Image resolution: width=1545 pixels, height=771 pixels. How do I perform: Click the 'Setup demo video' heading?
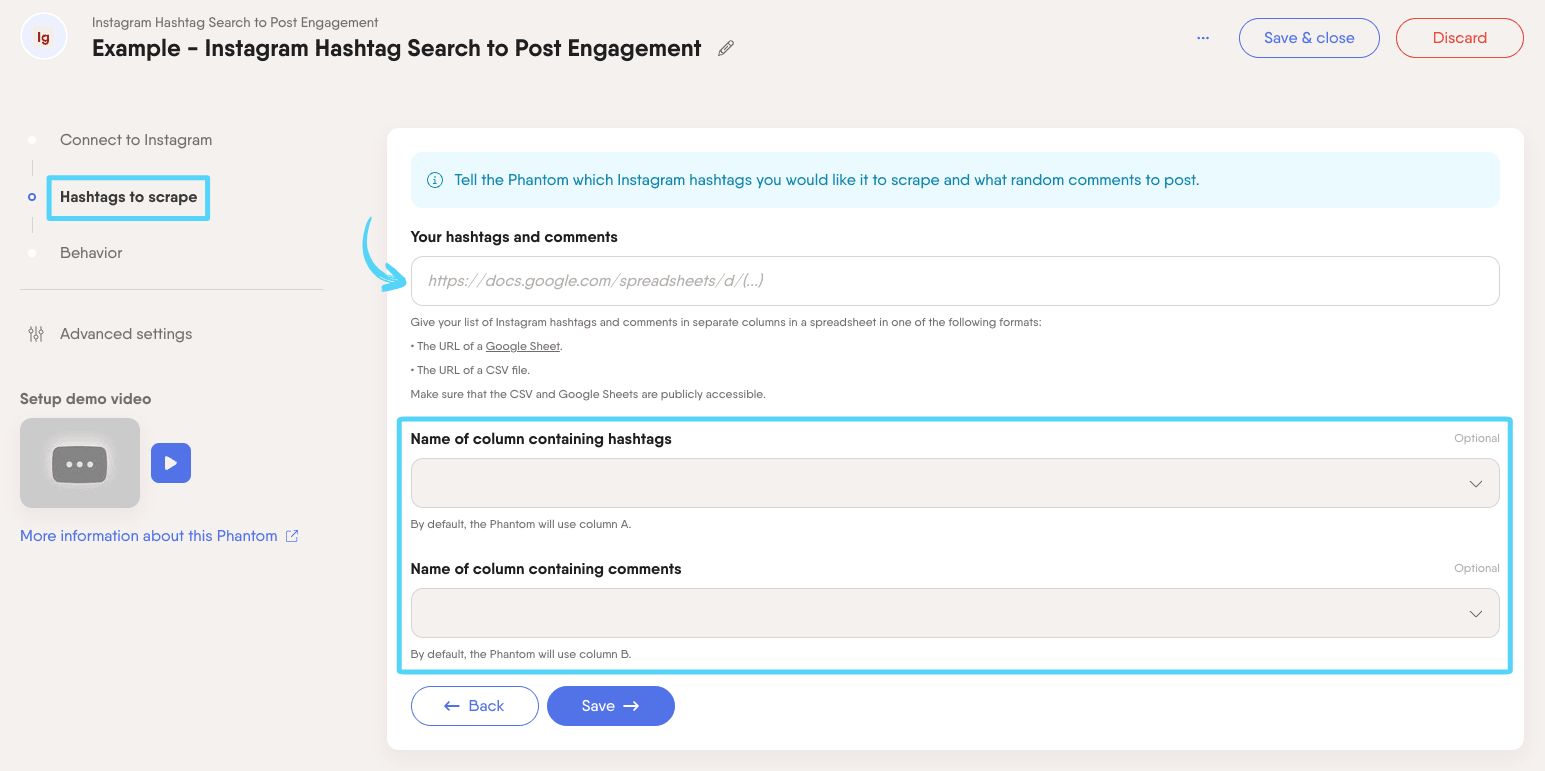pyautogui.click(x=86, y=399)
